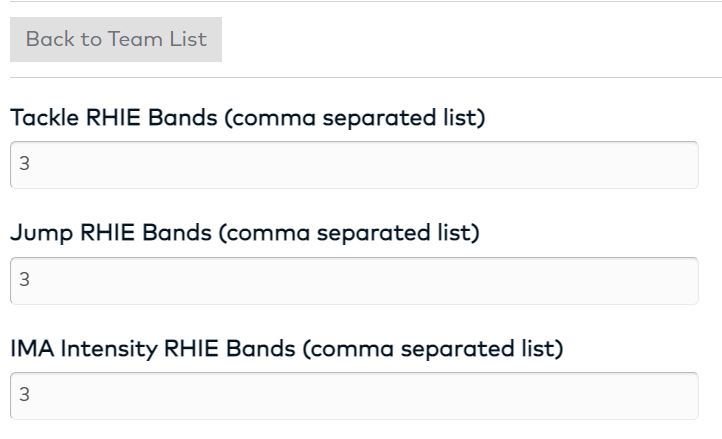
Task: Click the word "Jump" in the second label
Action: coord(34,234)
